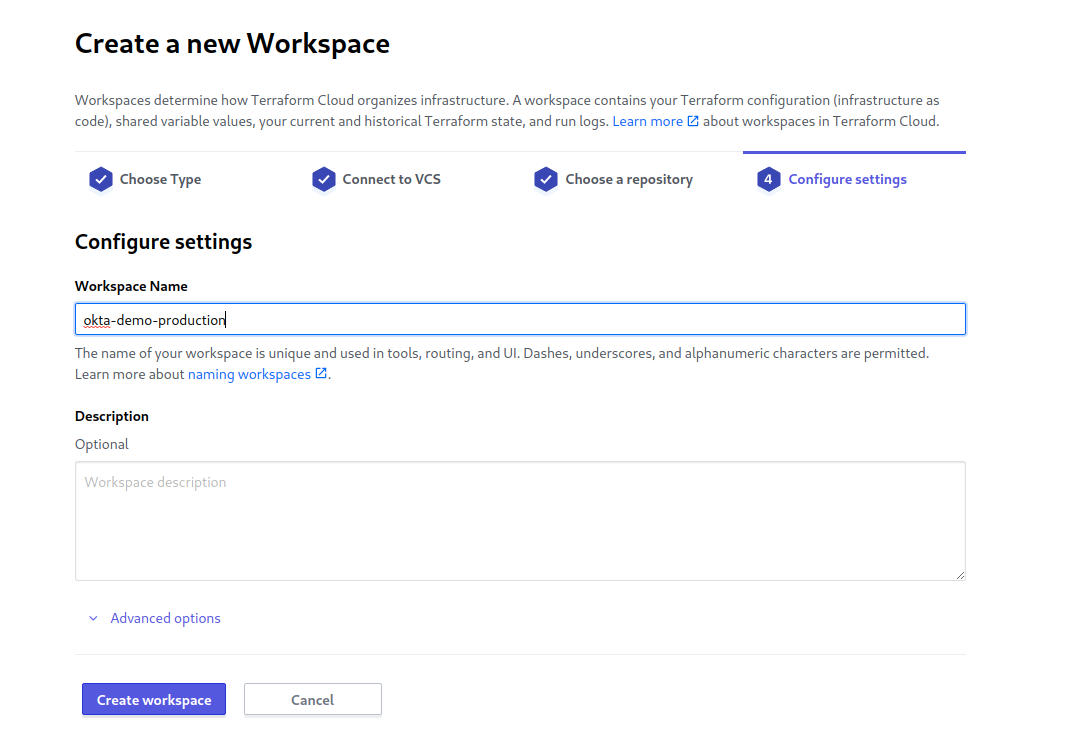1081x736 pixels.
Task: Open the naming workspaces link
Action: (x=249, y=374)
